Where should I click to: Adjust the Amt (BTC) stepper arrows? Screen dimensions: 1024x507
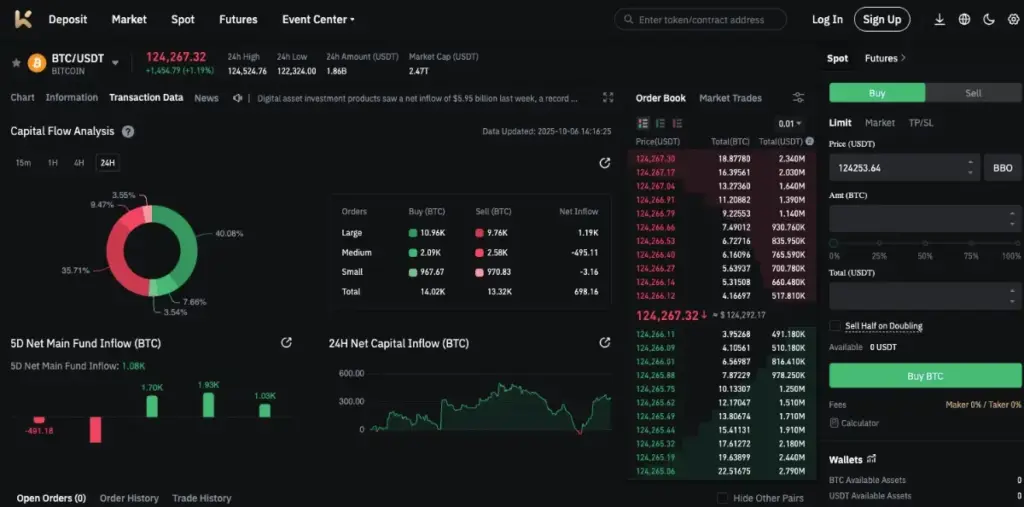pos(1012,219)
